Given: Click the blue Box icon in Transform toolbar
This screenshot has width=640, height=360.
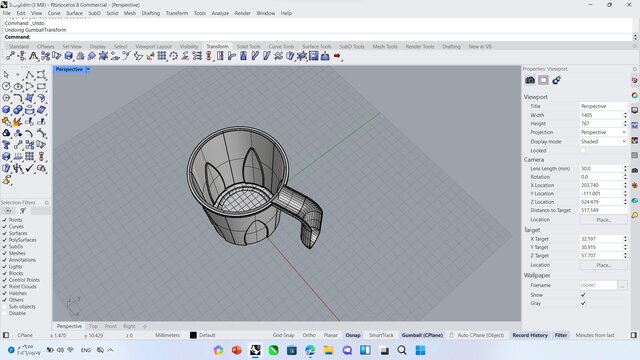Looking at the screenshot, I should point(69,56).
